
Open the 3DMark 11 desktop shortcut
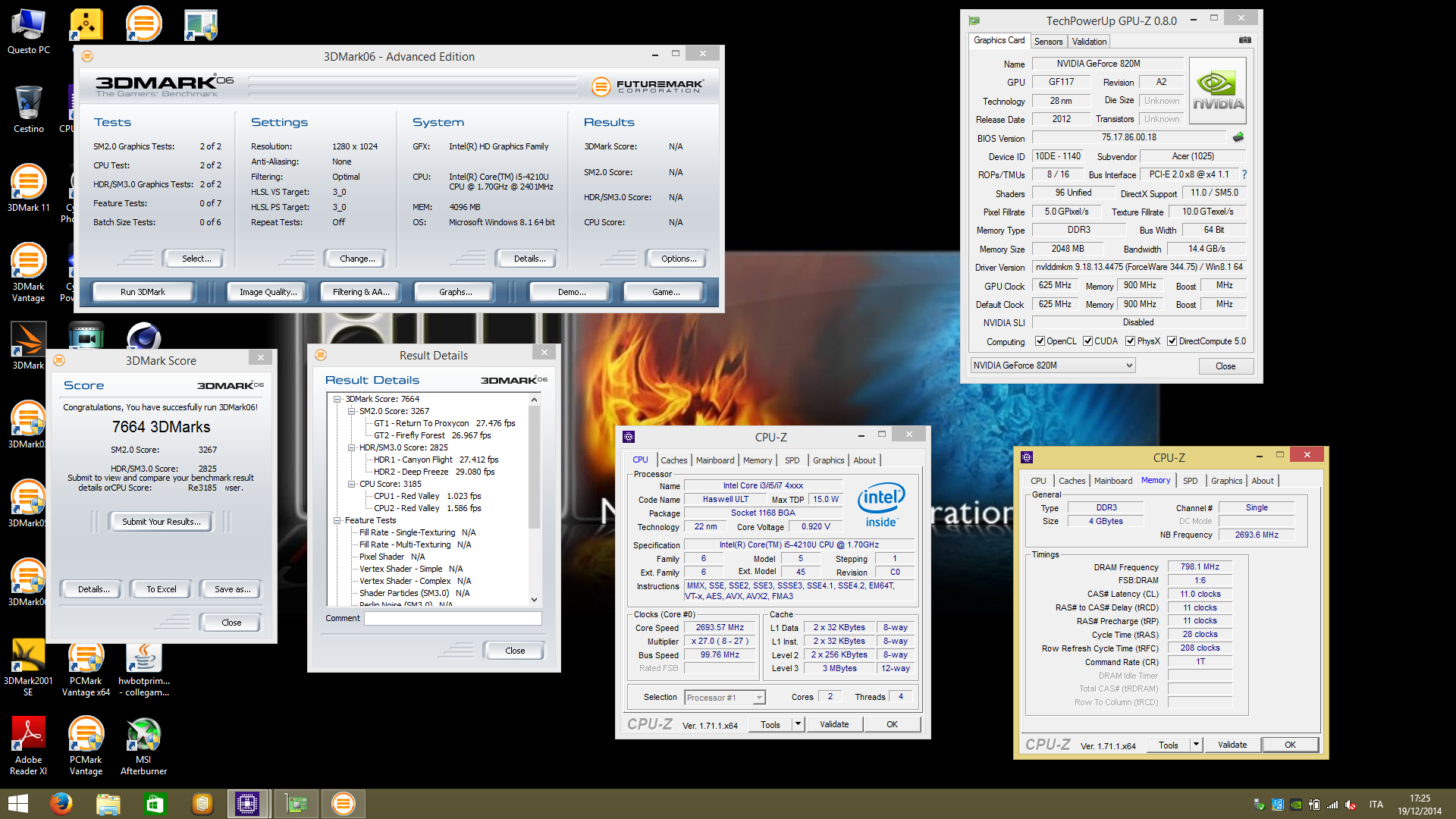tap(28, 182)
